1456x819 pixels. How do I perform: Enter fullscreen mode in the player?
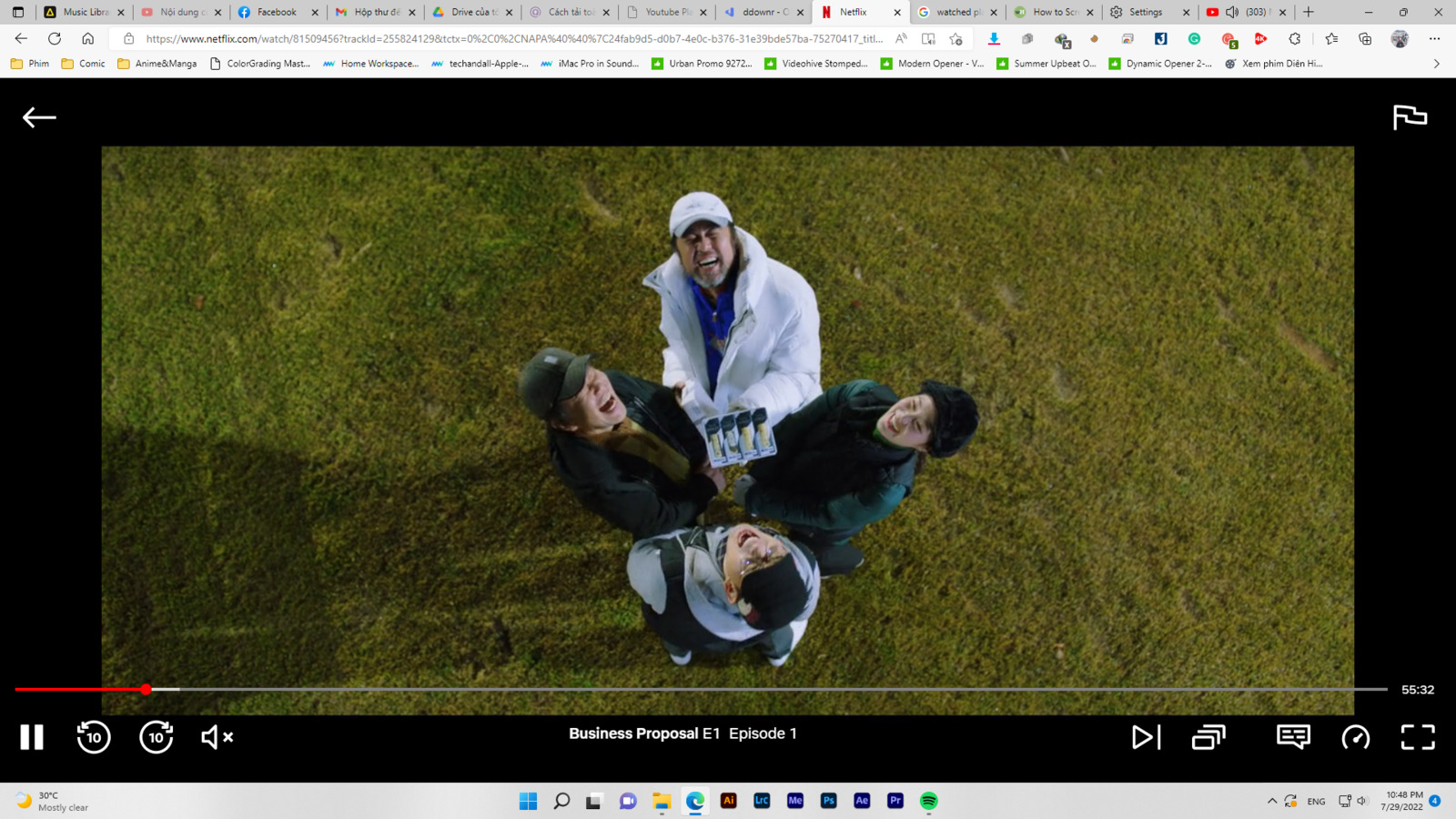point(1417,736)
